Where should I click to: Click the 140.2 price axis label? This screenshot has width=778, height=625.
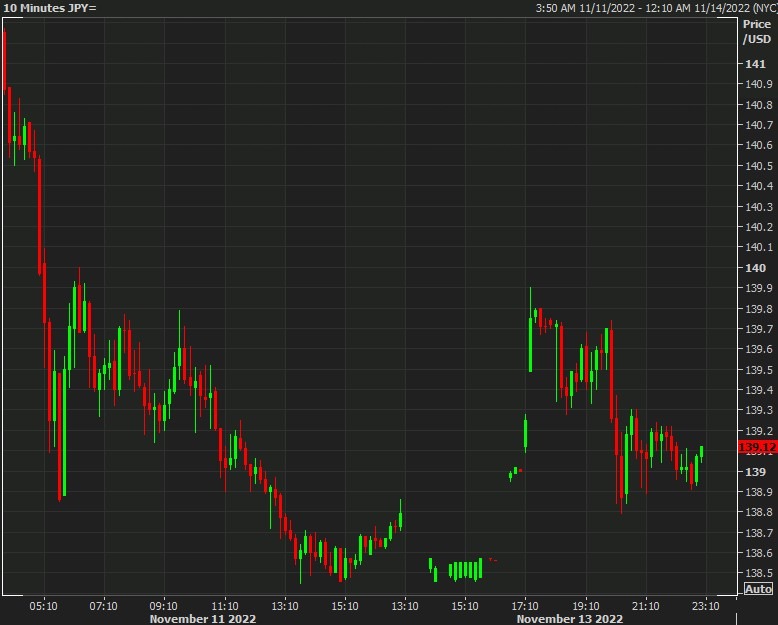tap(759, 227)
